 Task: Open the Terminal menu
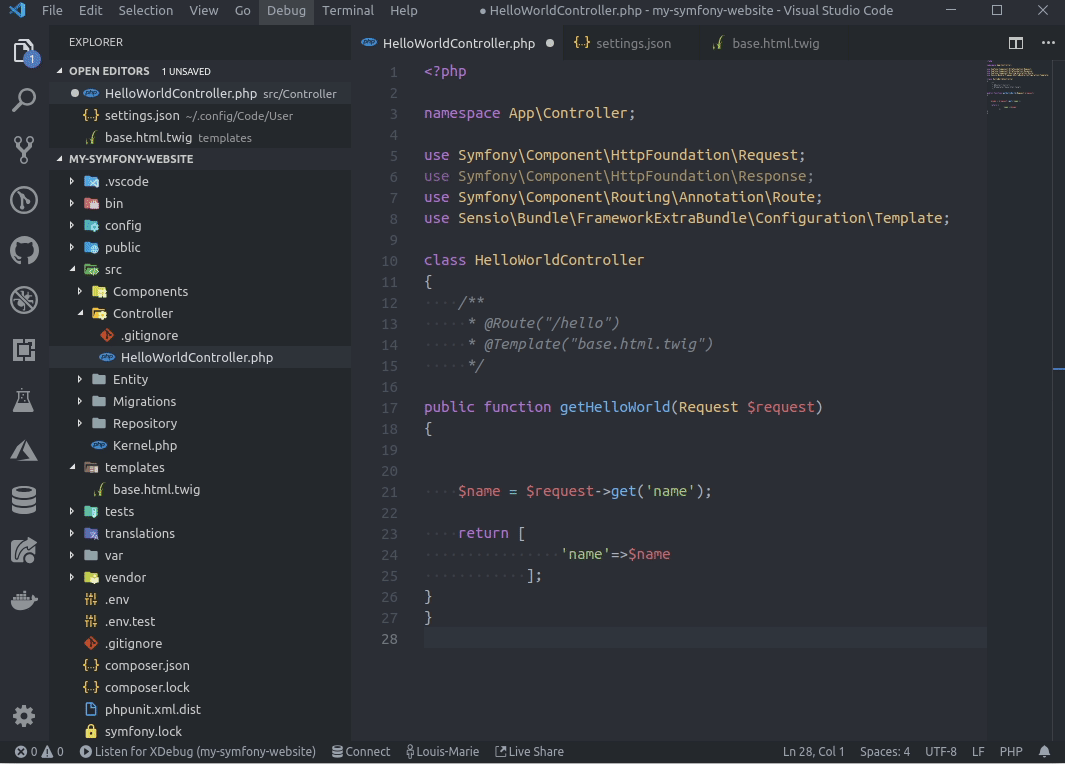348,10
